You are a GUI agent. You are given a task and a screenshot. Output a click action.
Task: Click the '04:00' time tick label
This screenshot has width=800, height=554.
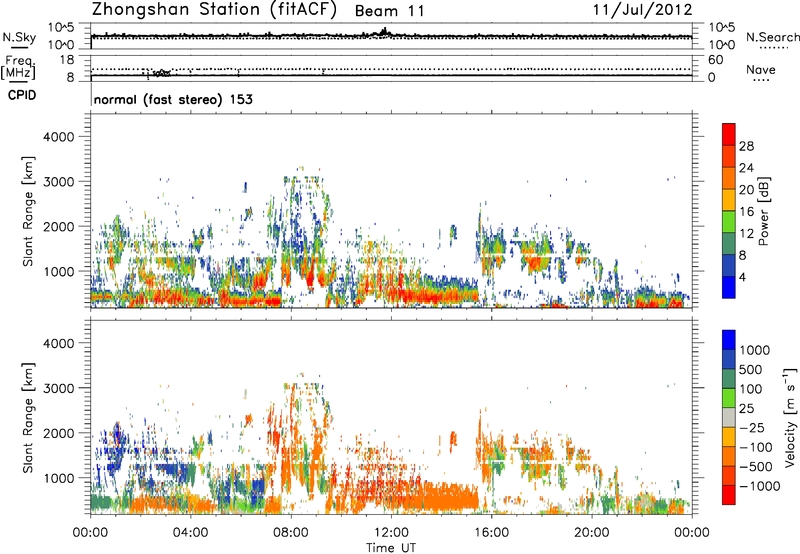(x=190, y=533)
